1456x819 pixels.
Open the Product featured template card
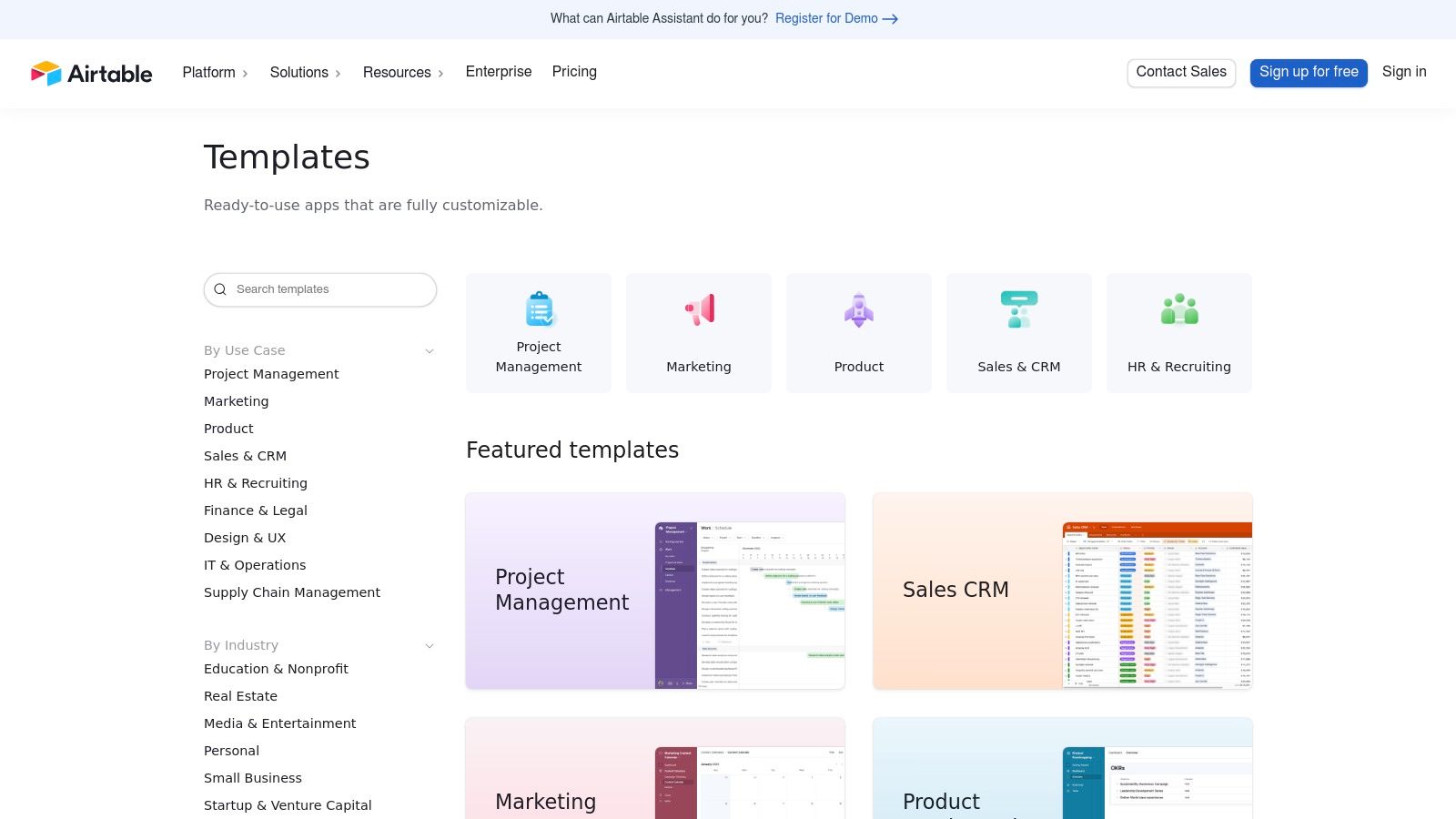pos(1063,769)
